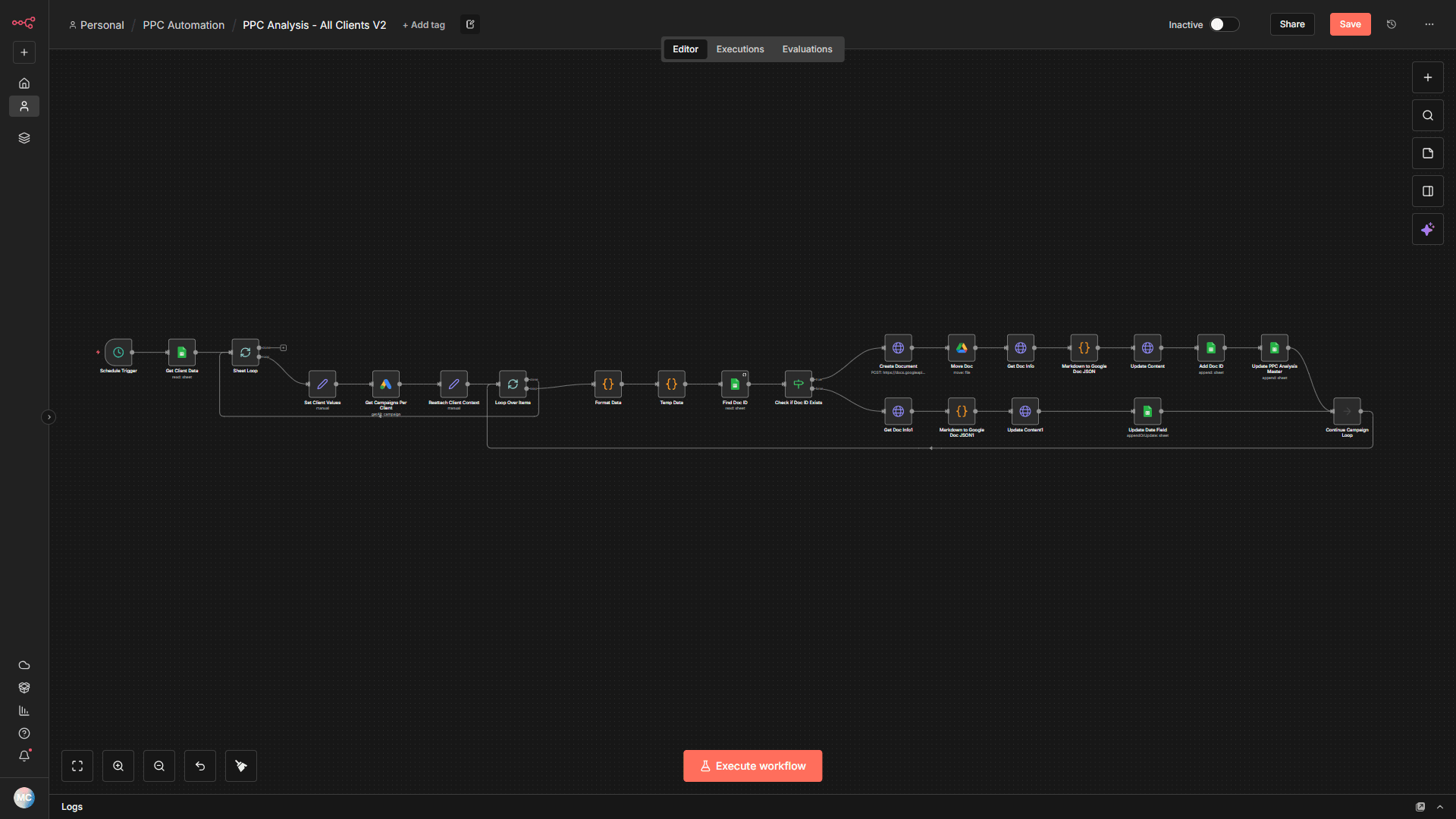Open the PPC Automation breadcrumb link
The width and height of the screenshot is (1456, 819).
184,25
